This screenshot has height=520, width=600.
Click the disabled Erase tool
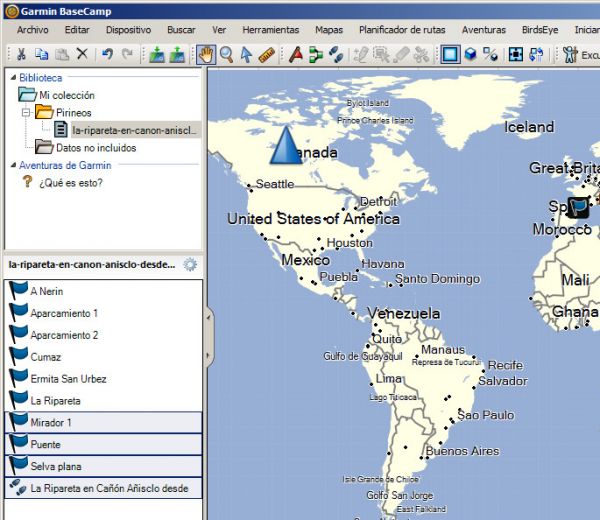[401, 55]
